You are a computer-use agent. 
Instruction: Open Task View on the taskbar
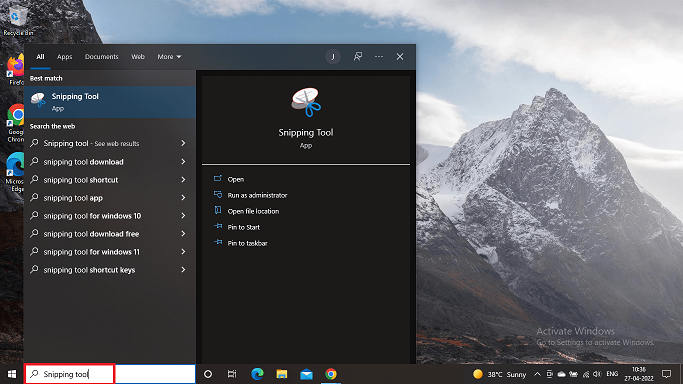pyautogui.click(x=232, y=374)
